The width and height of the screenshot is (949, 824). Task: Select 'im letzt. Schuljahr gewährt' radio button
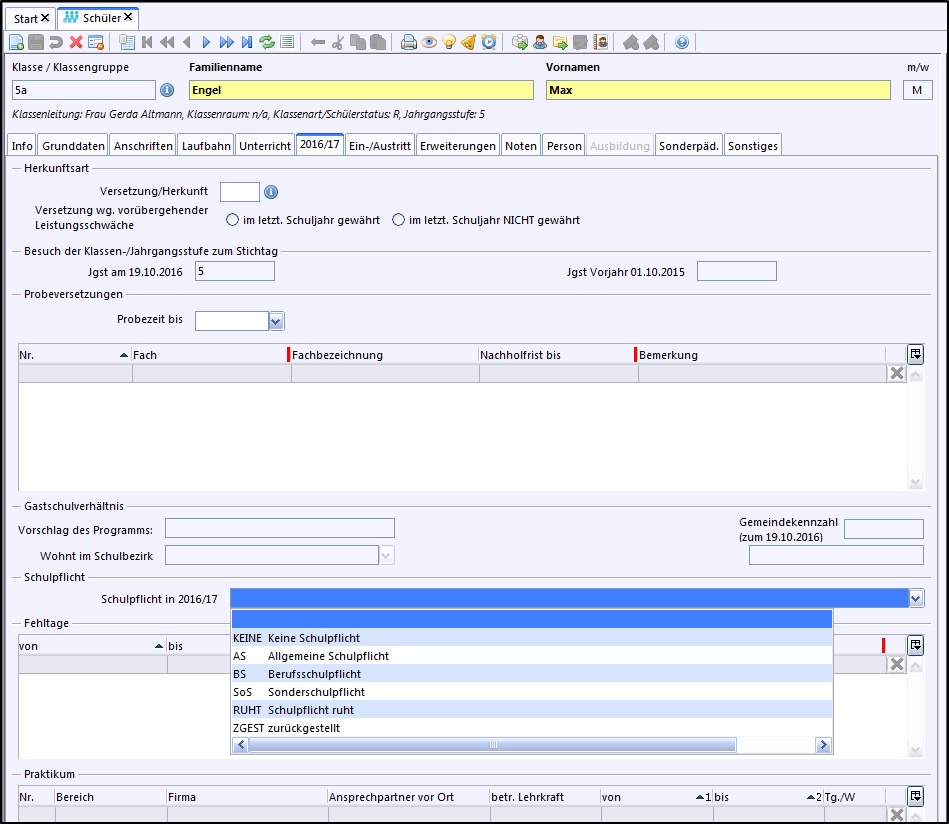click(232, 220)
